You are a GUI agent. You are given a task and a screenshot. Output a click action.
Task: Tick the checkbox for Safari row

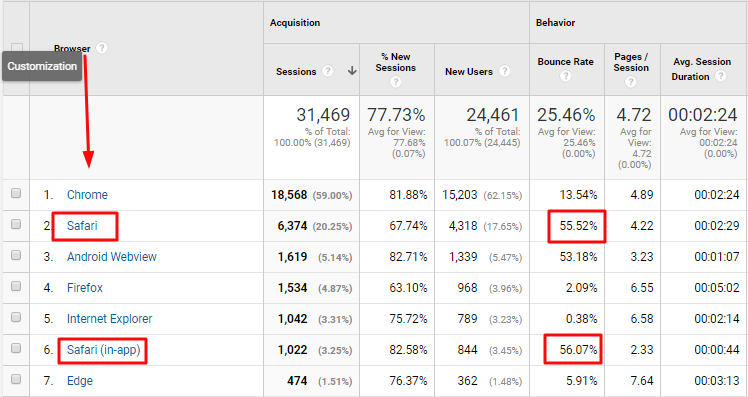tap(16, 224)
